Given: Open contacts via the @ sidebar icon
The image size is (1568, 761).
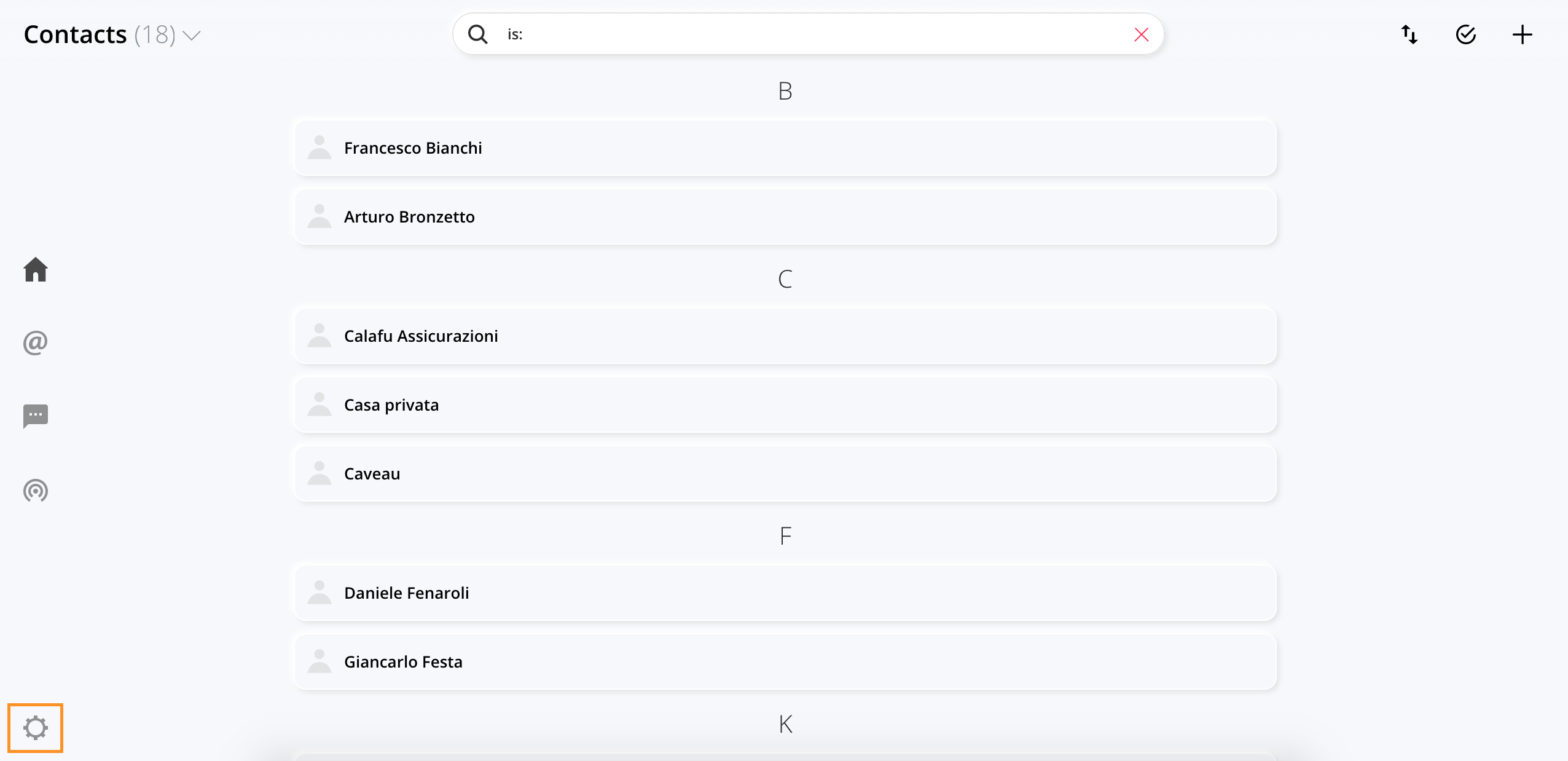Looking at the screenshot, I should tap(36, 342).
